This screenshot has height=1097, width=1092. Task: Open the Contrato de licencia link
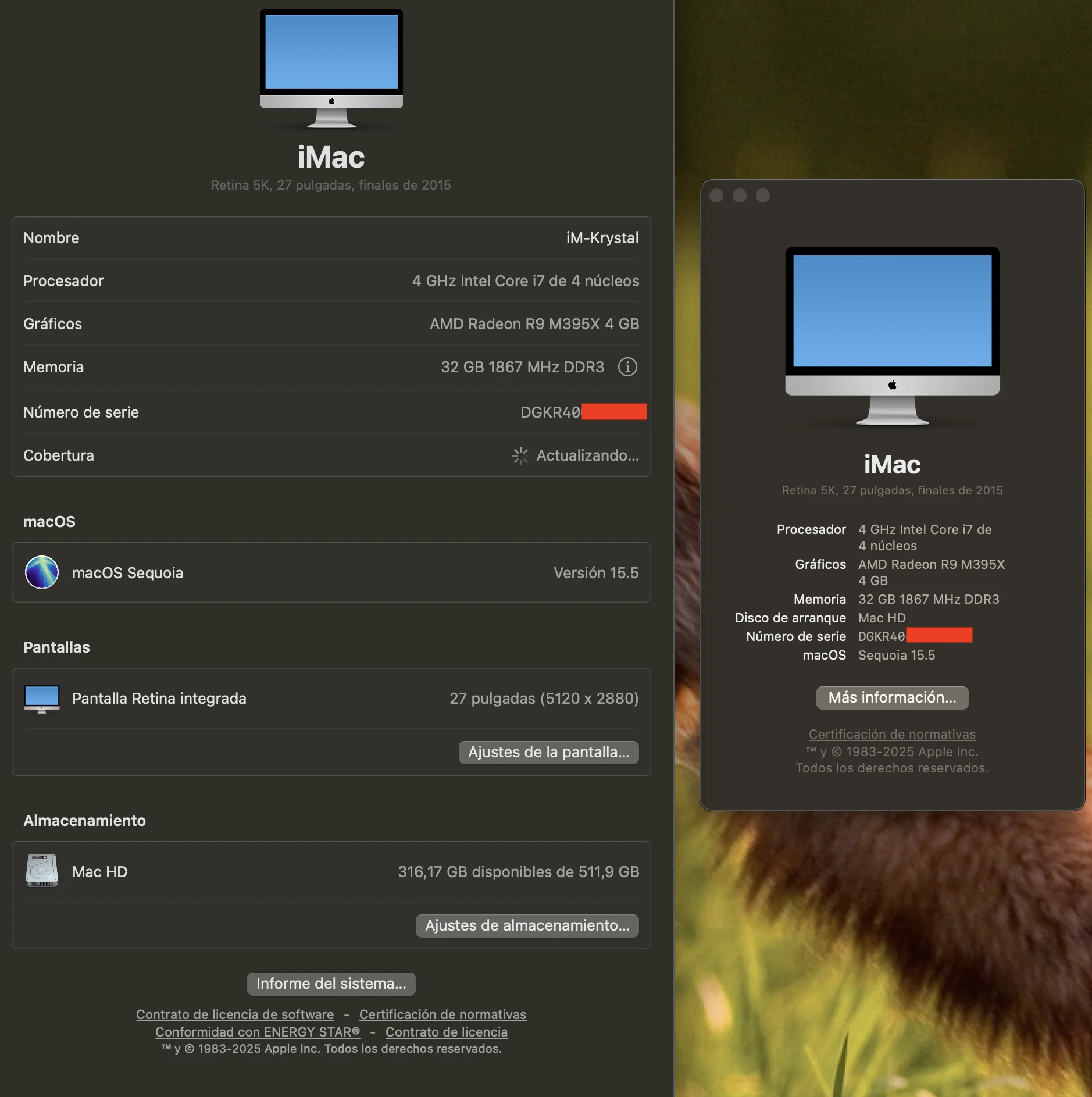coord(447,1032)
